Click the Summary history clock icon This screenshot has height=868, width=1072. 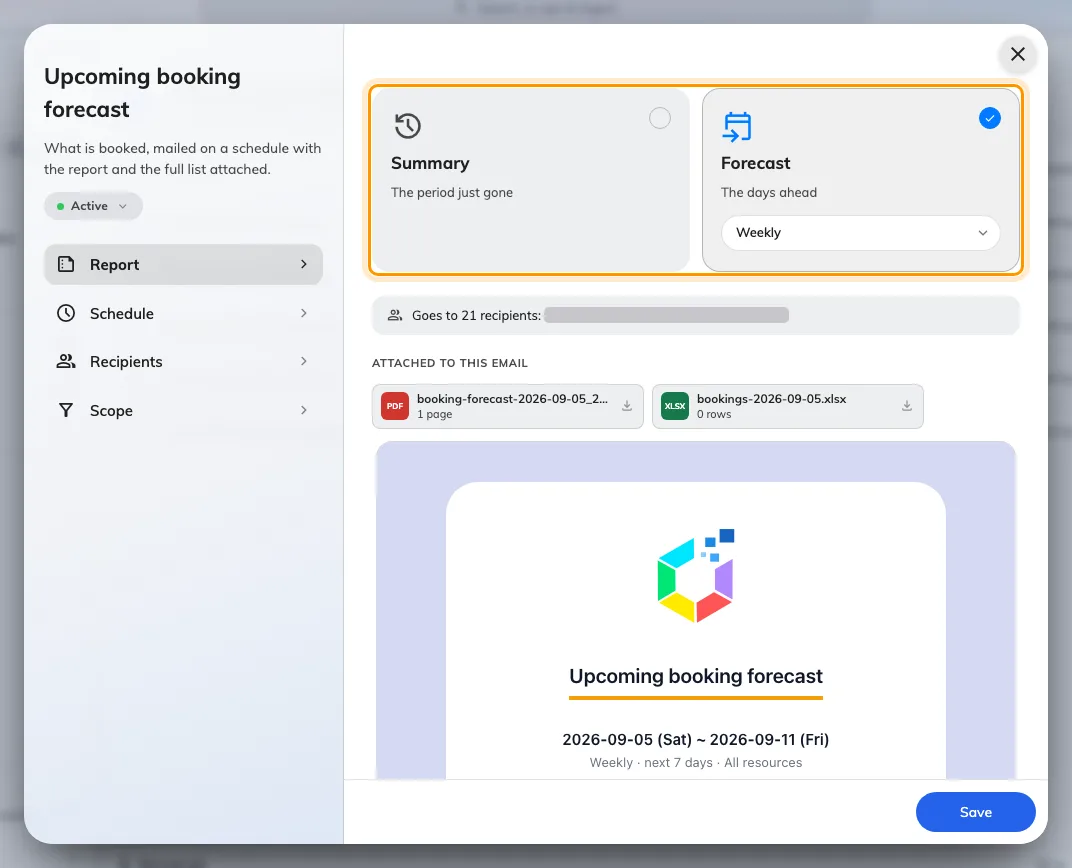tap(407, 126)
